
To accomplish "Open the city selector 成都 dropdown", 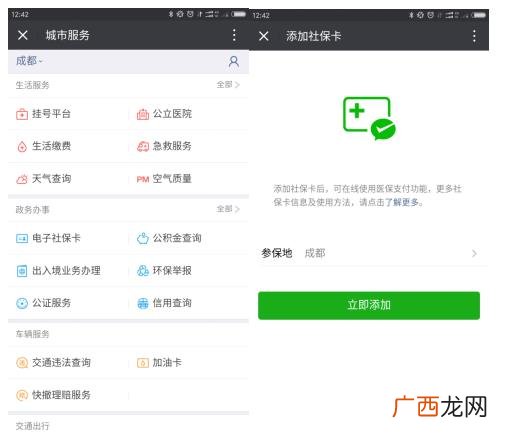I will tap(29, 61).
